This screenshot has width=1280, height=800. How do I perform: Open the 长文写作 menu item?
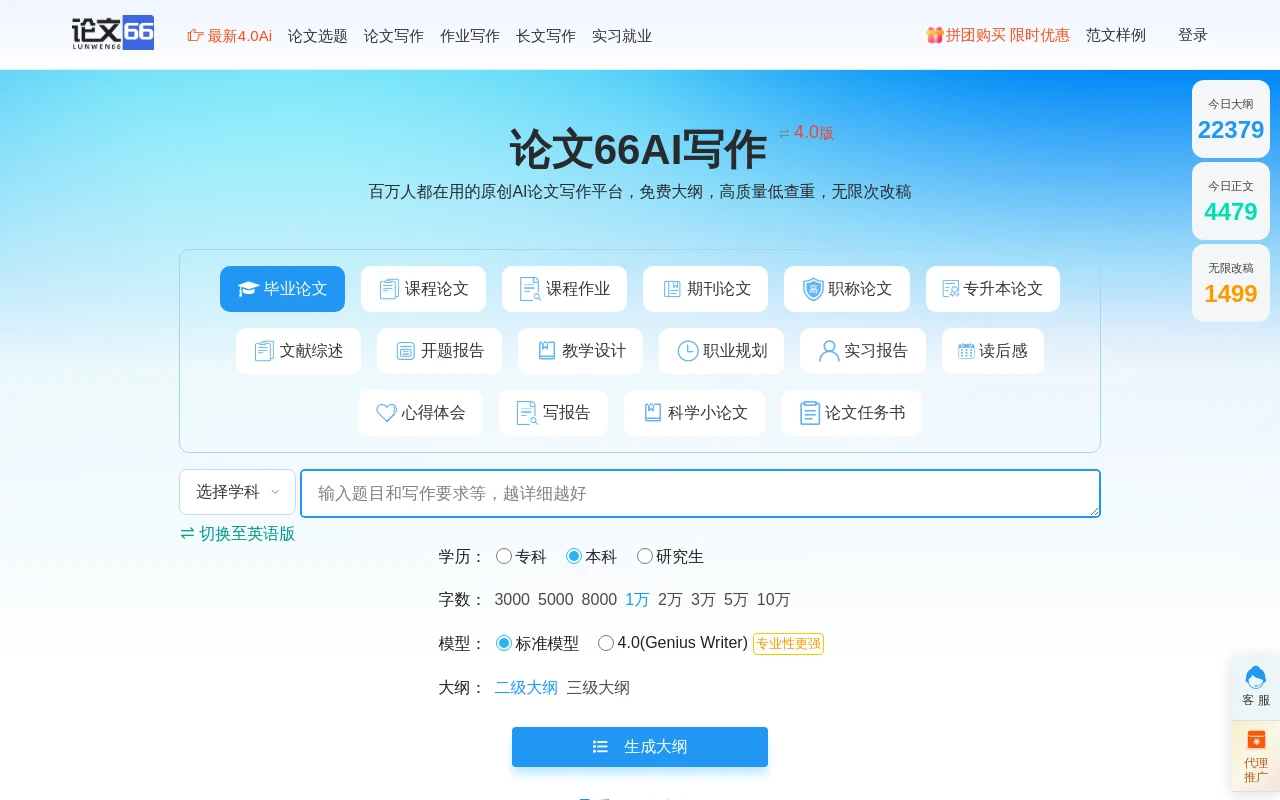click(545, 36)
